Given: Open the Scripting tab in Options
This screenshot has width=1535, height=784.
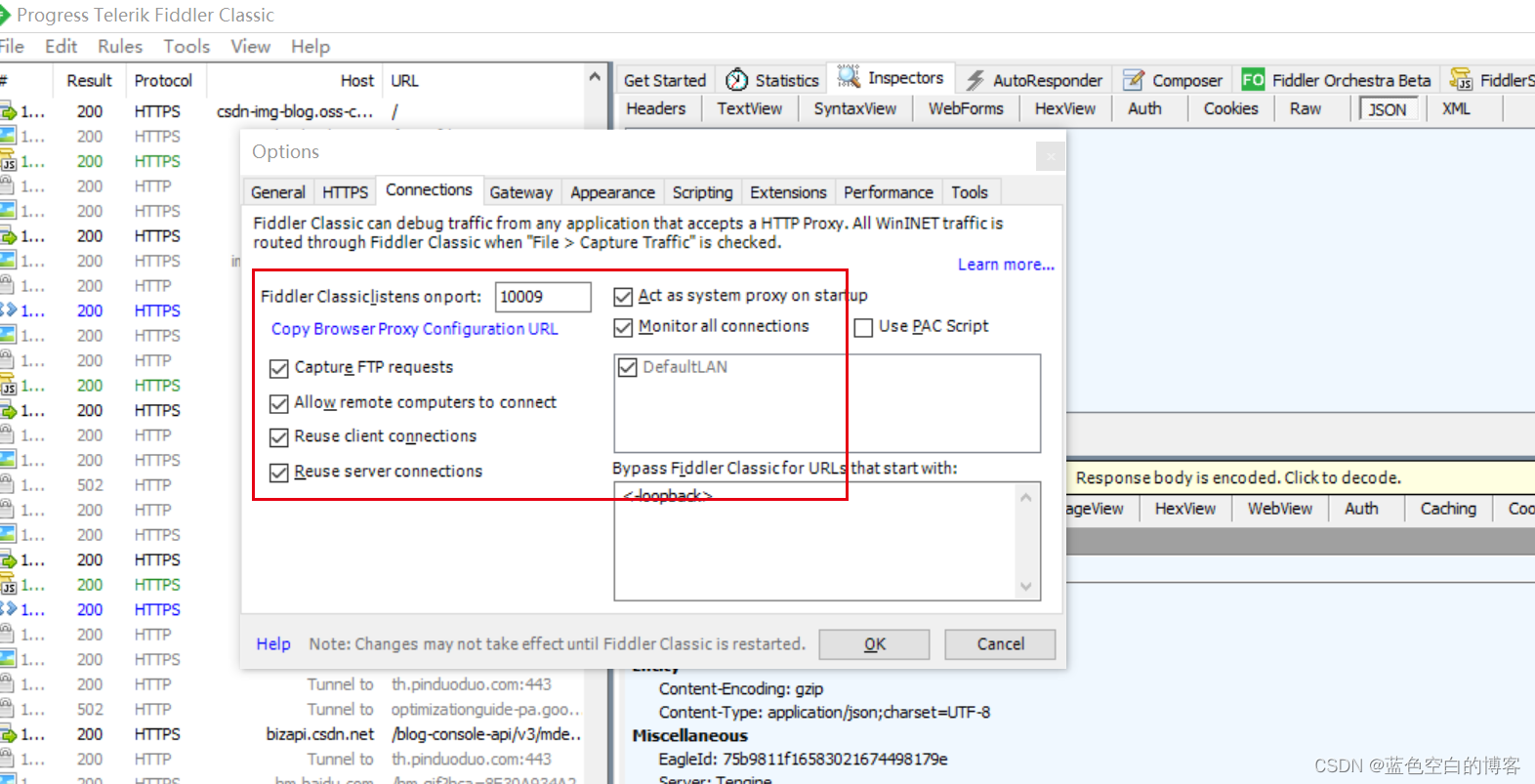Looking at the screenshot, I should tap(703, 192).
